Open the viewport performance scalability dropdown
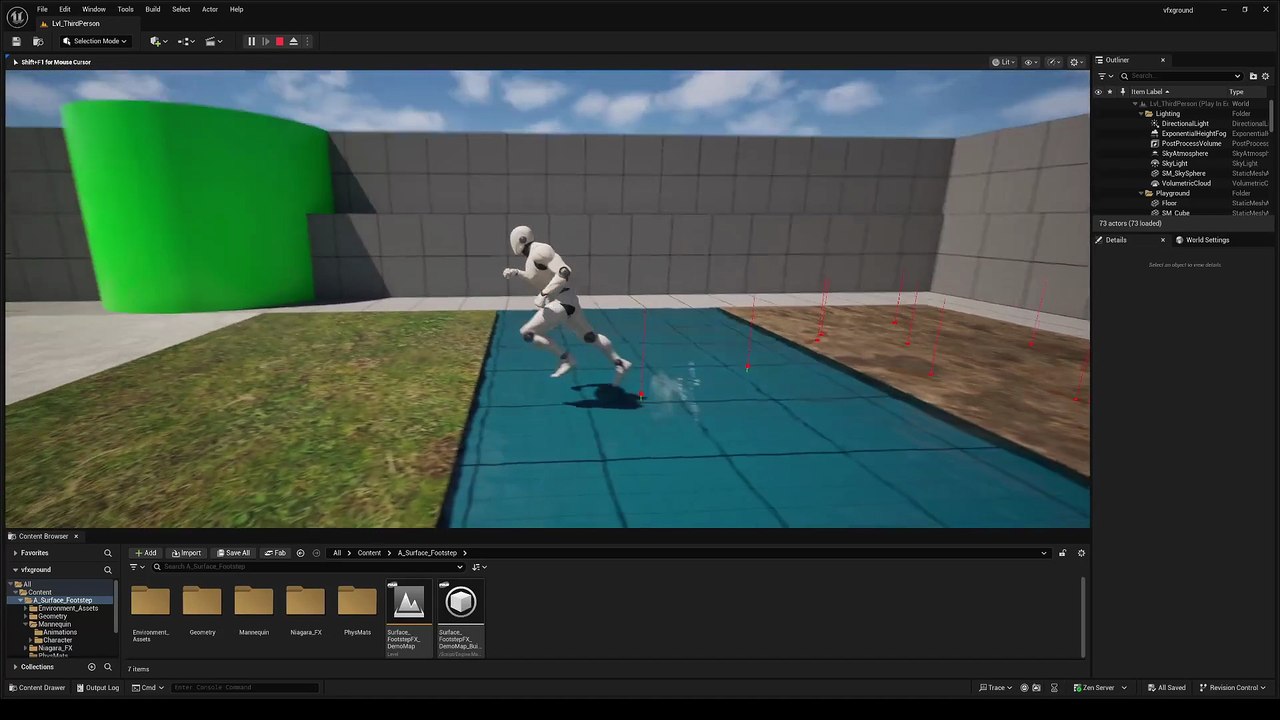This screenshot has width=1280, height=720. click(x=1054, y=62)
